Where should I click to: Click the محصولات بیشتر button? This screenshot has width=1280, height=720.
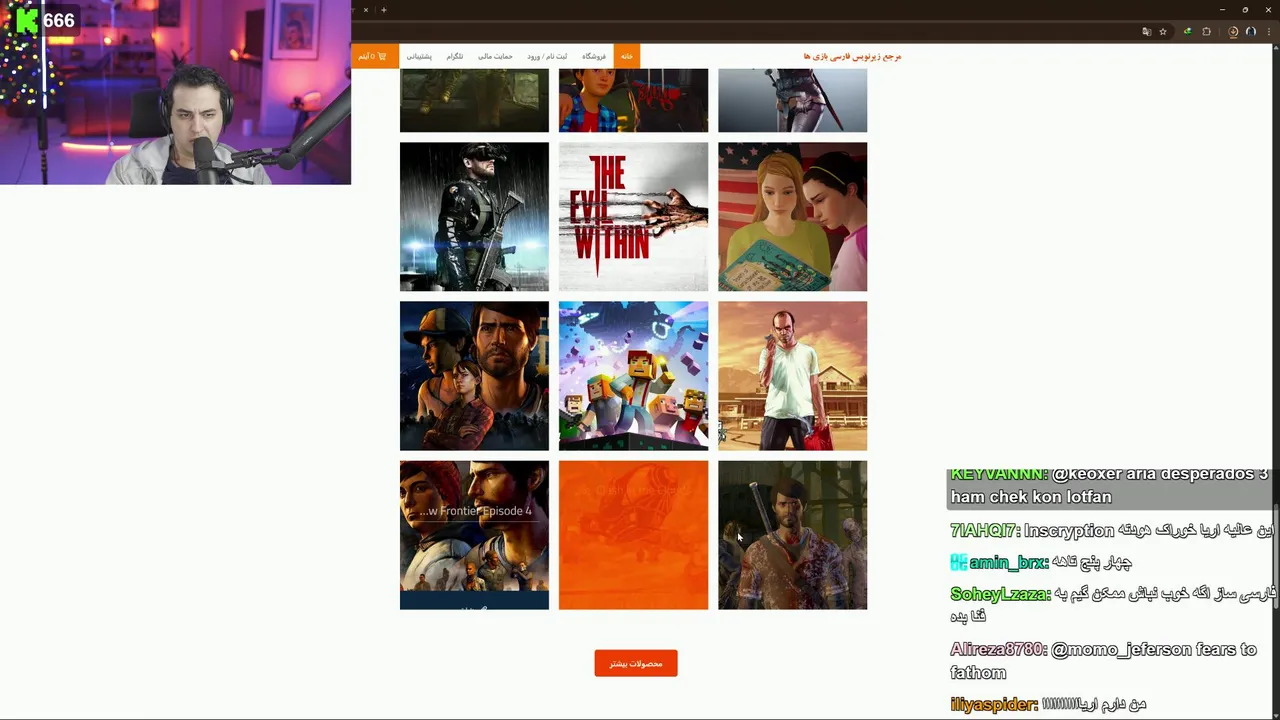click(636, 663)
